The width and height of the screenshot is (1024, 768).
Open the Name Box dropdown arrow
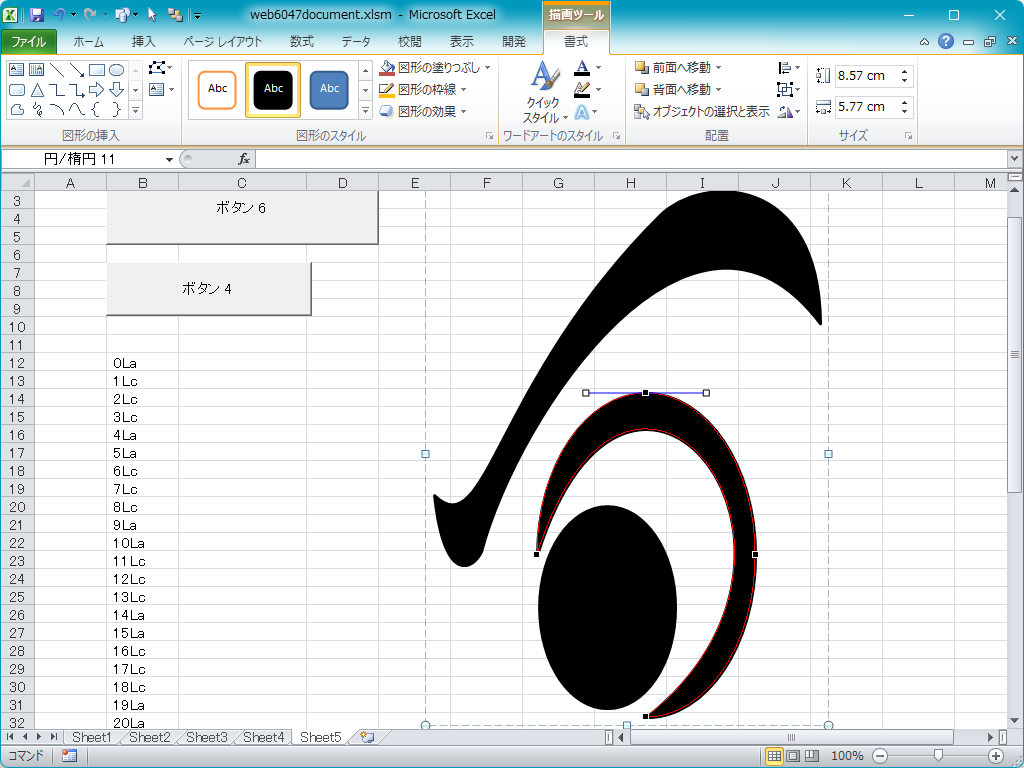[169, 160]
